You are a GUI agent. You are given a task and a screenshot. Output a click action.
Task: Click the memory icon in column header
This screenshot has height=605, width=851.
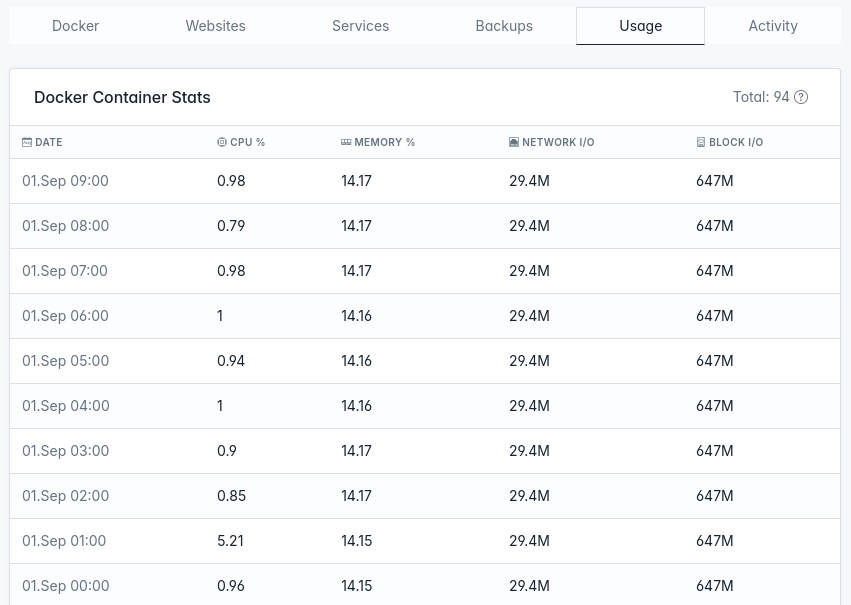346,142
